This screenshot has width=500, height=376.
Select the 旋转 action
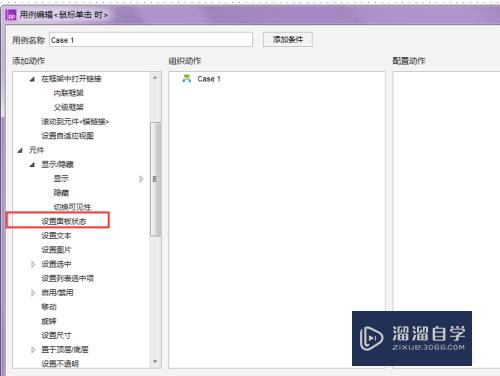point(49,321)
